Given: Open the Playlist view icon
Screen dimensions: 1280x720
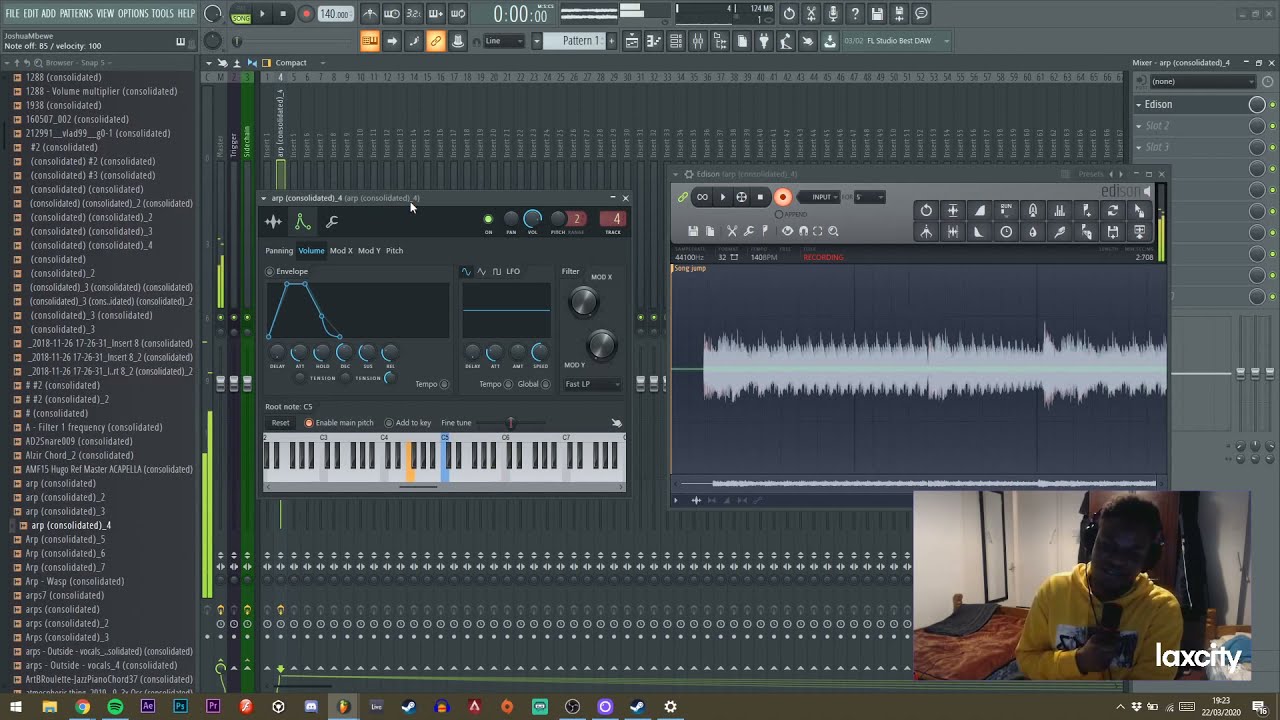Looking at the screenshot, I should coord(632,41).
